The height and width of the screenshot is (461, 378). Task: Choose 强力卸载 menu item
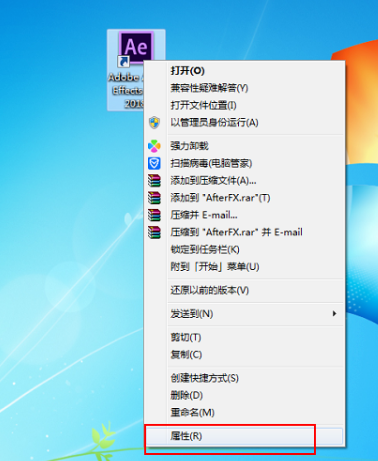(x=244, y=146)
